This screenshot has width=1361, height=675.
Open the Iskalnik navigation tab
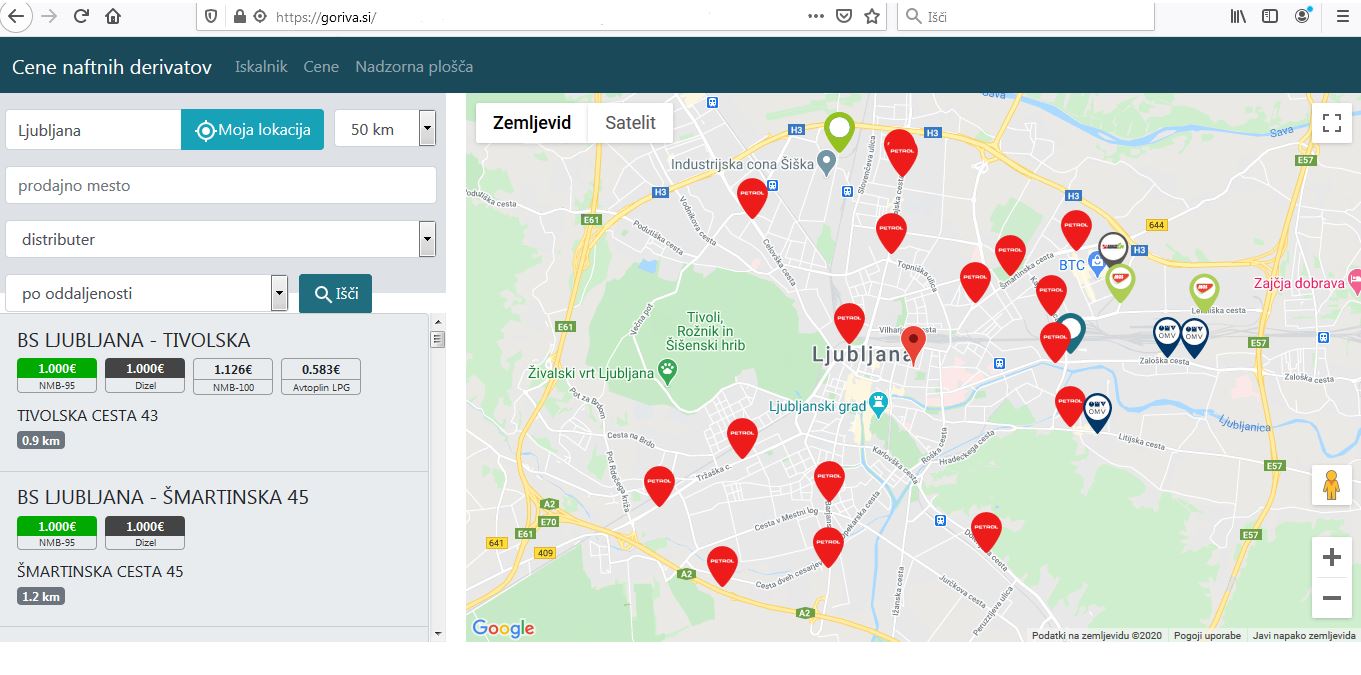[x=261, y=67]
